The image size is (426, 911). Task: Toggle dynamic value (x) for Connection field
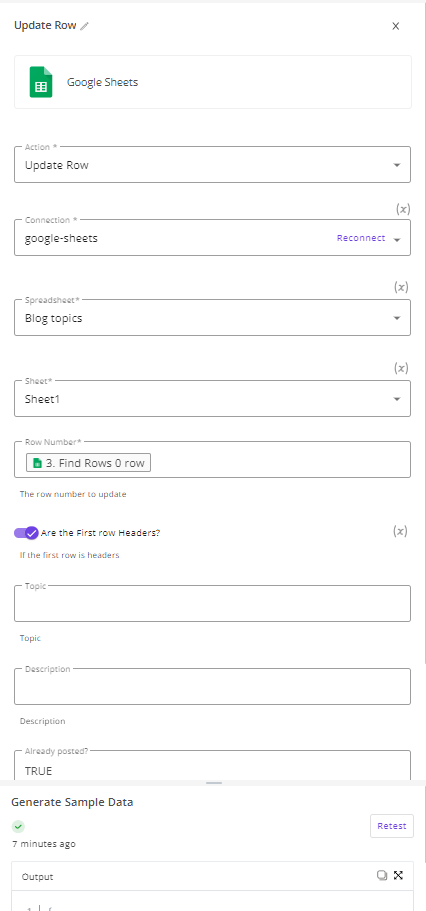402,209
